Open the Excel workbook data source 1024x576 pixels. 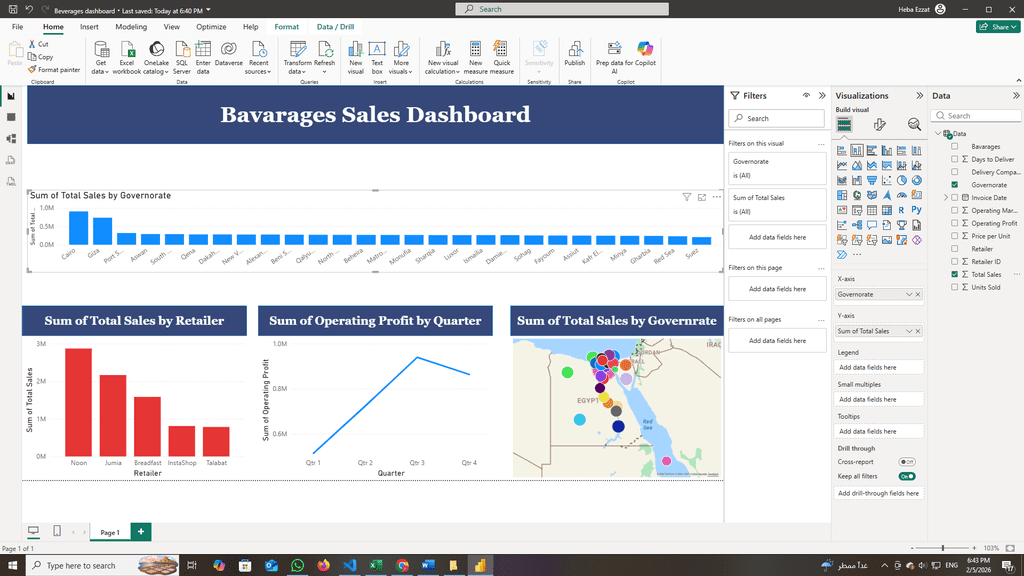(127, 58)
